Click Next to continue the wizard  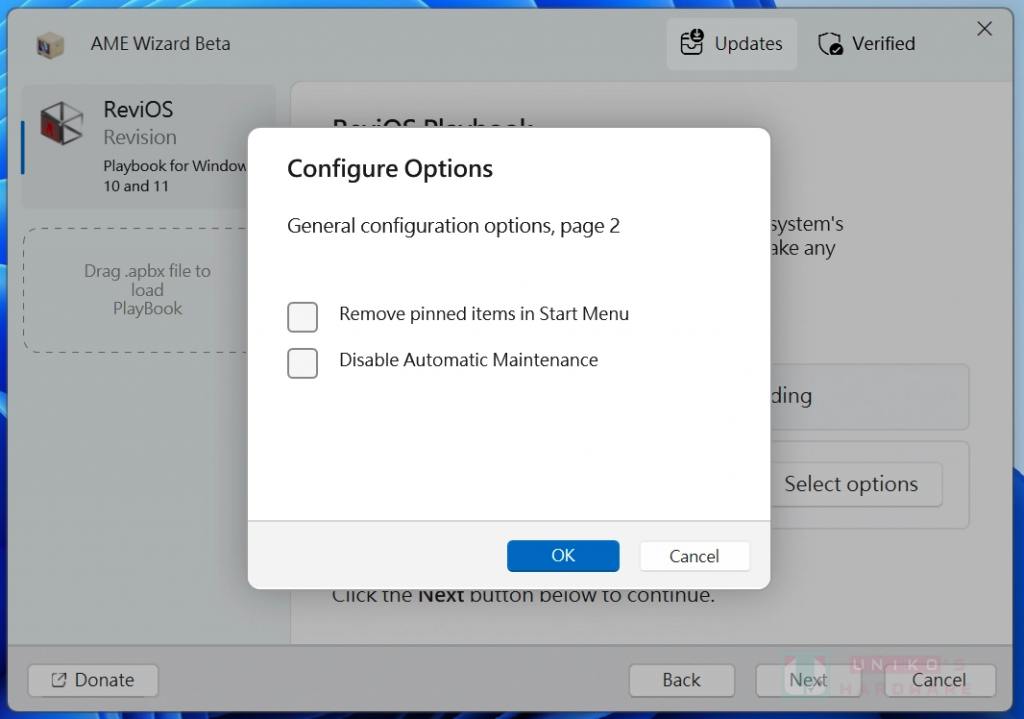(x=808, y=680)
